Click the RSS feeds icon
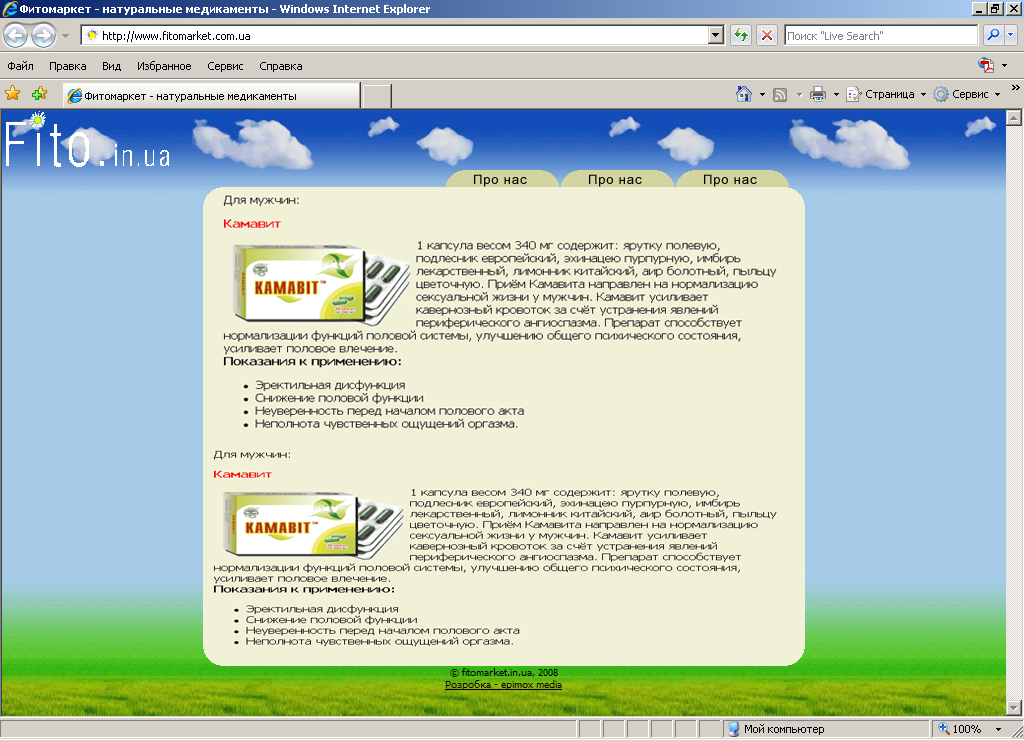 [x=780, y=95]
